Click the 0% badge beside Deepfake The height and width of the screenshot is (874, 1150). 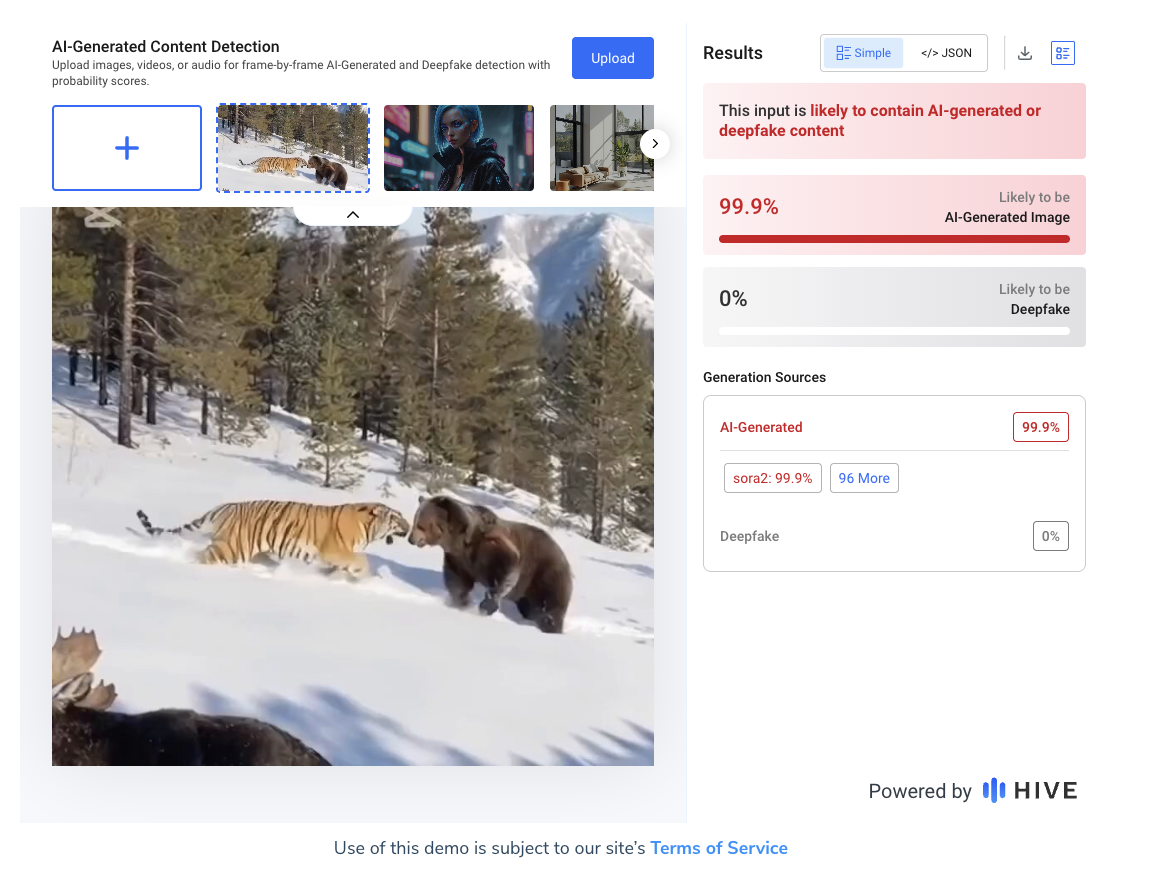[1050, 536]
